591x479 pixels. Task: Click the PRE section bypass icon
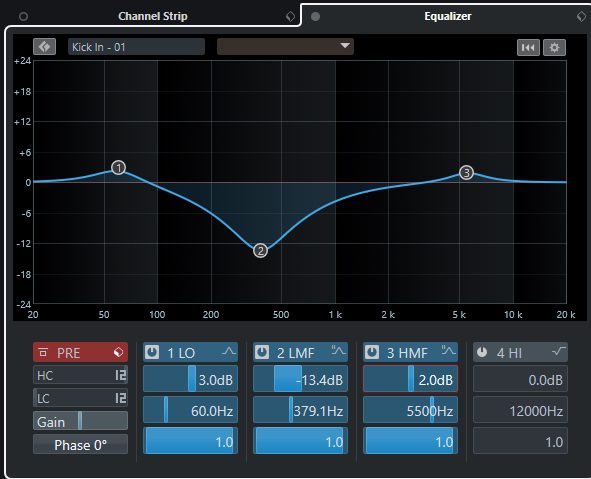coord(43,352)
